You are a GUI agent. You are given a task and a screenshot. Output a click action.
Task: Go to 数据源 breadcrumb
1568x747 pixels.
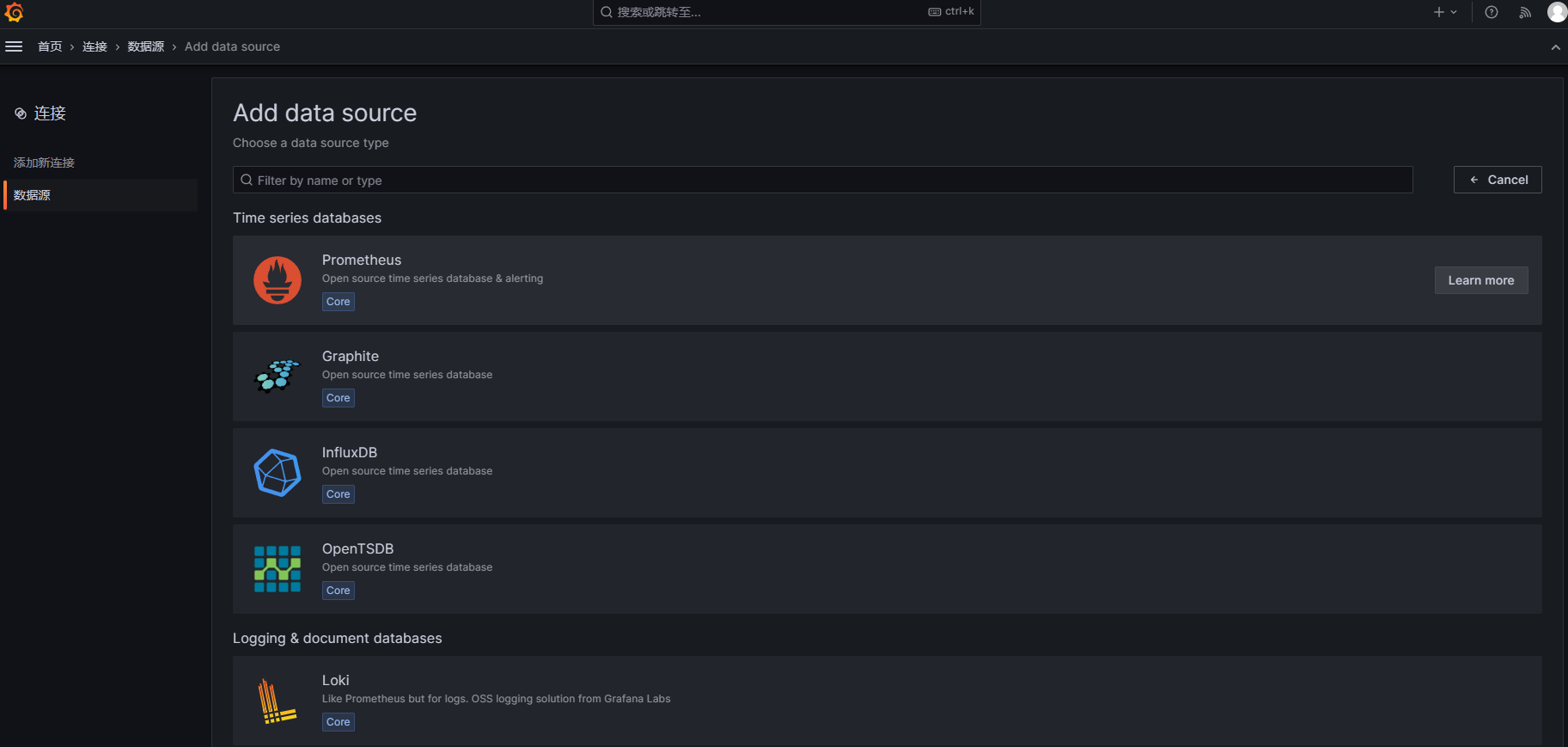point(146,46)
